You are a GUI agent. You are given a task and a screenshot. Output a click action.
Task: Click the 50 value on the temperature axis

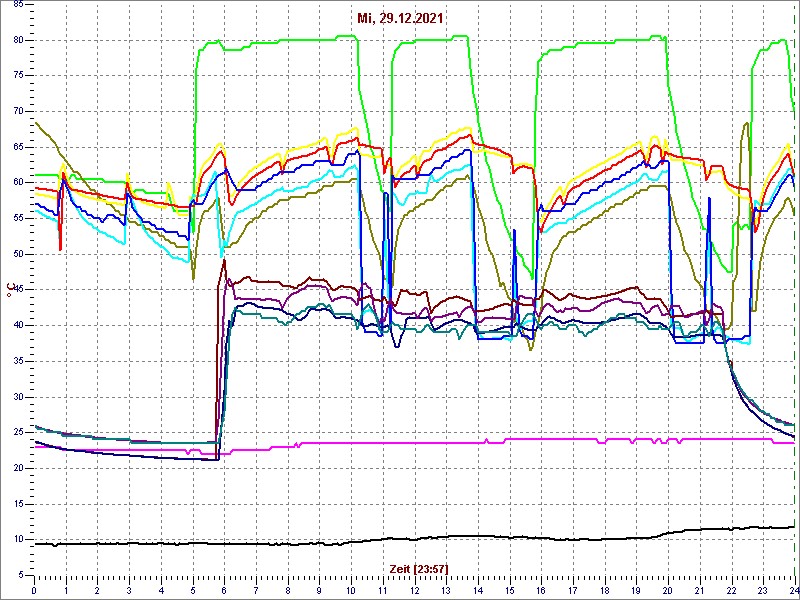18,254
